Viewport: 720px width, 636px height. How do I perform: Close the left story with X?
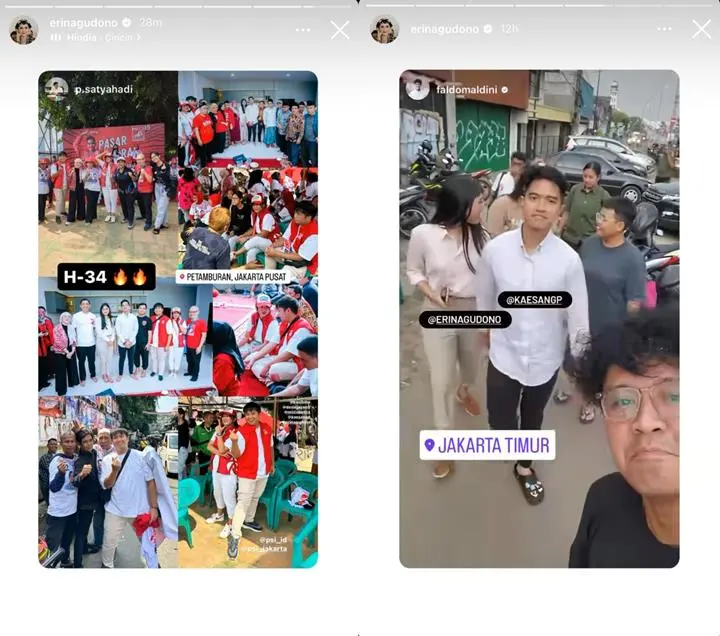click(340, 30)
